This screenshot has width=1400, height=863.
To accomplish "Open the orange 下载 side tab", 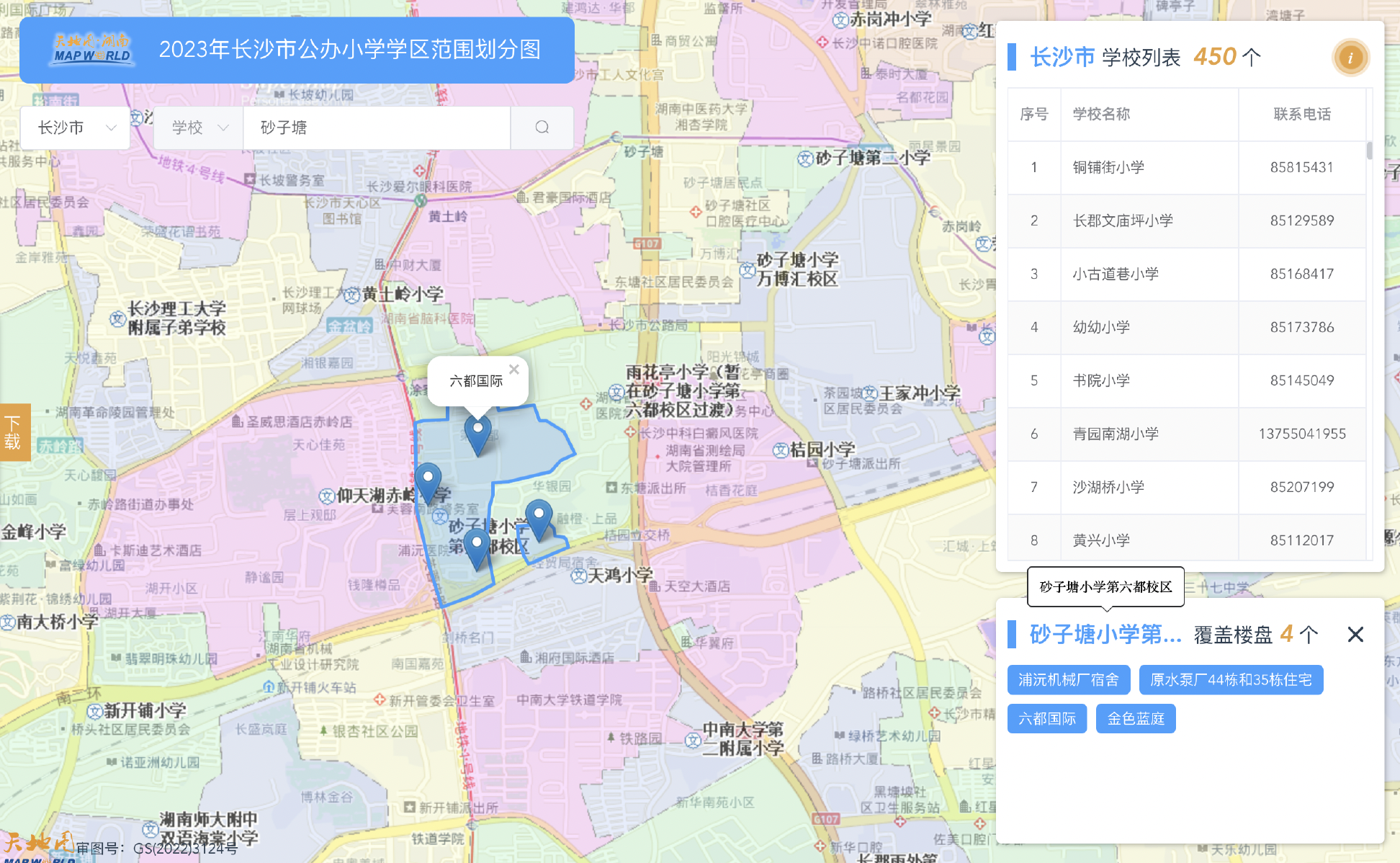I will (14, 431).
